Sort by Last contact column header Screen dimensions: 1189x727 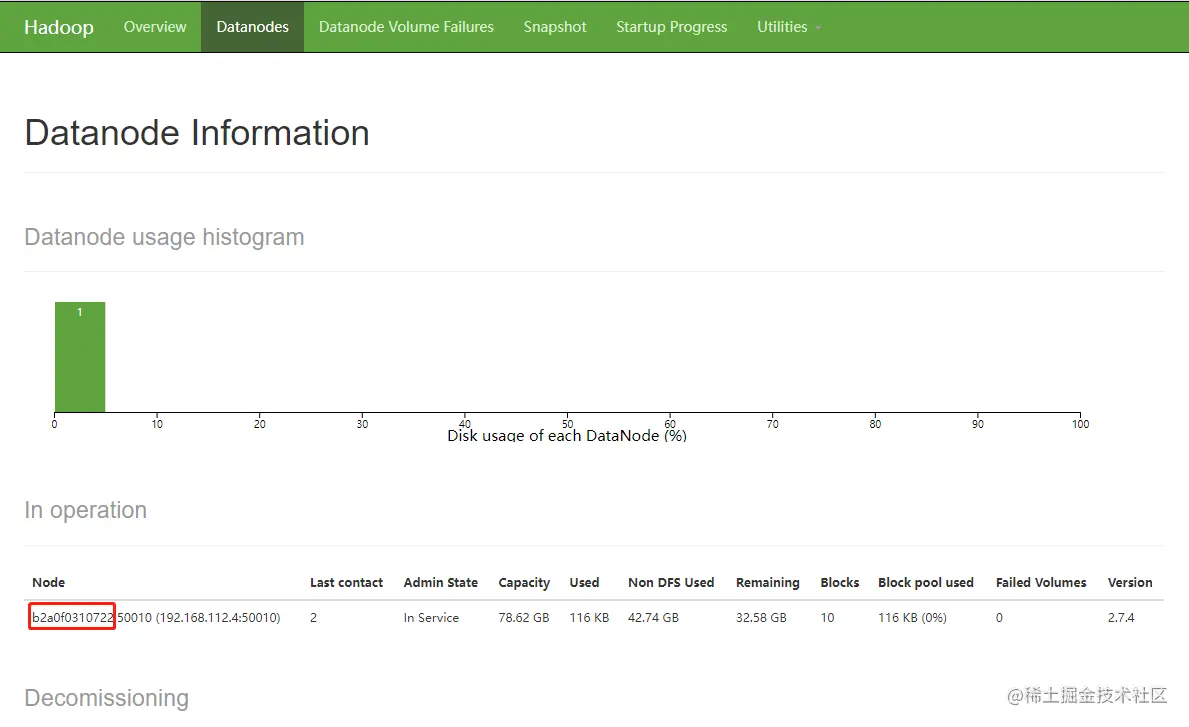click(x=347, y=582)
